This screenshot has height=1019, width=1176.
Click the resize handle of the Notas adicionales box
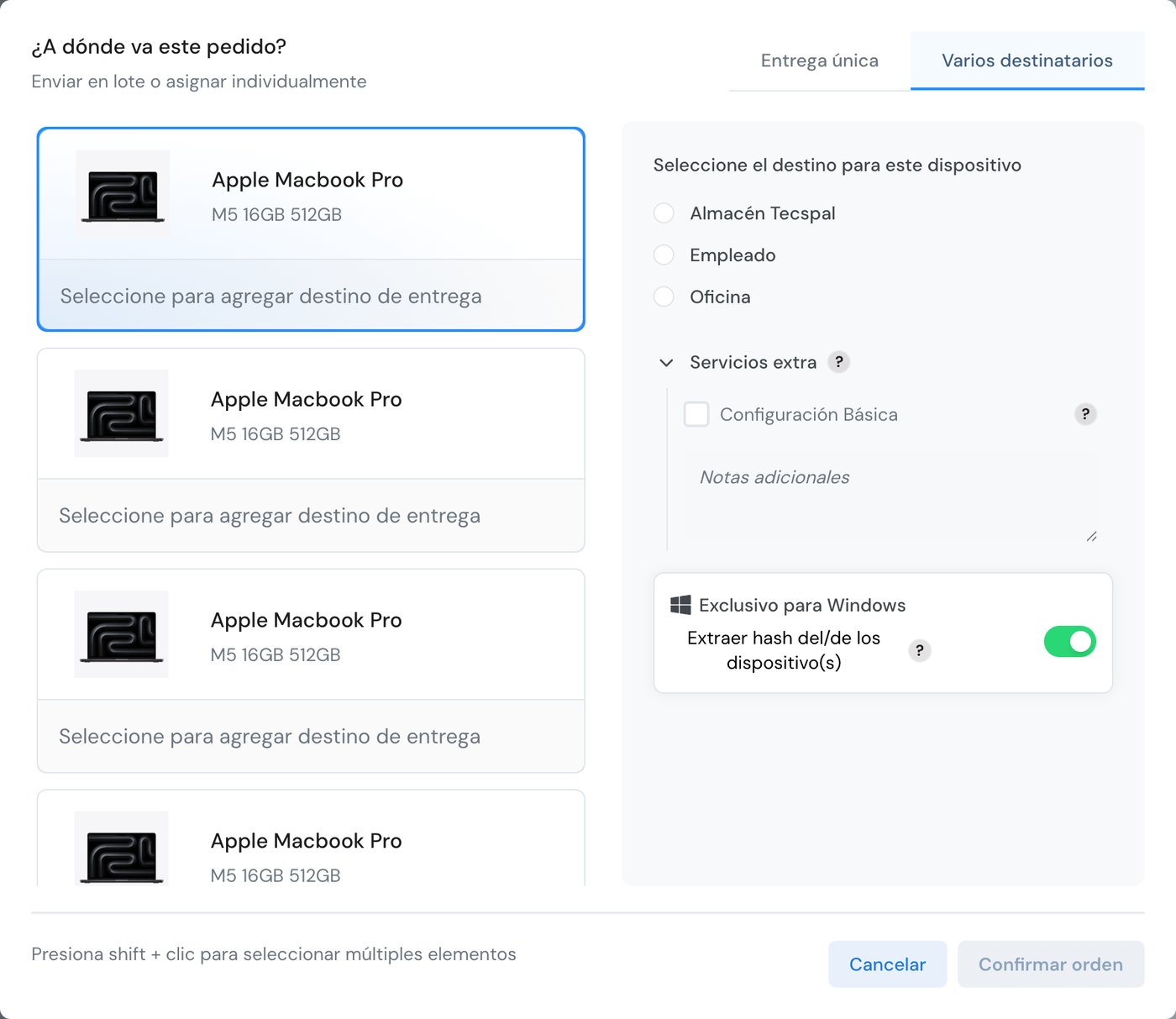click(x=1091, y=536)
